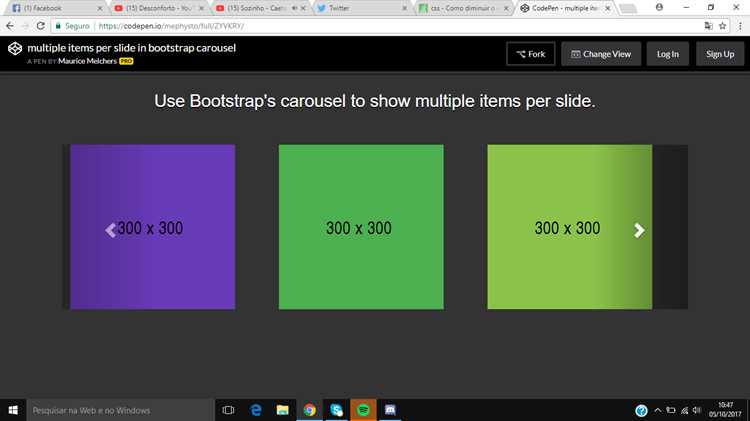750x421 pixels.
Task: Open Spotify from the taskbar
Action: 363,410
